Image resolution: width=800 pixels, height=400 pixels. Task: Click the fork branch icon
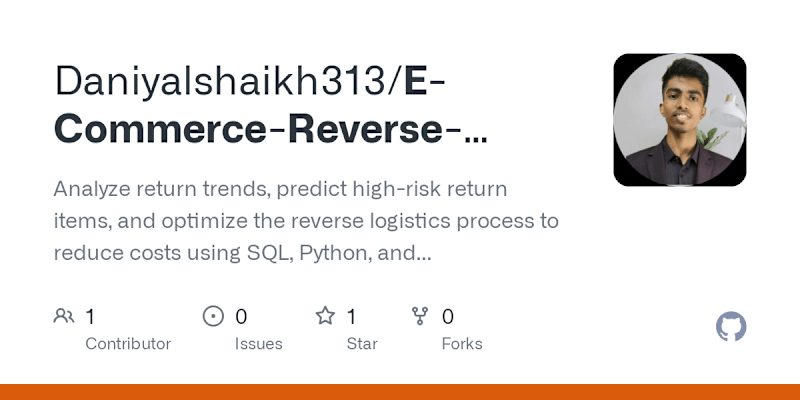coord(420,316)
